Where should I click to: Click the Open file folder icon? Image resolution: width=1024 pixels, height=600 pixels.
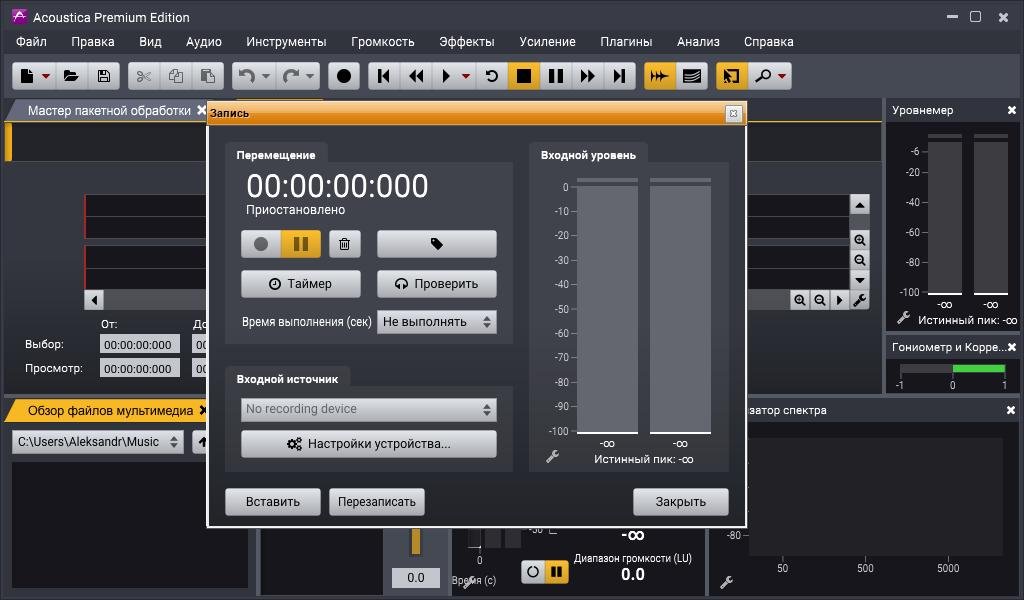click(x=71, y=76)
